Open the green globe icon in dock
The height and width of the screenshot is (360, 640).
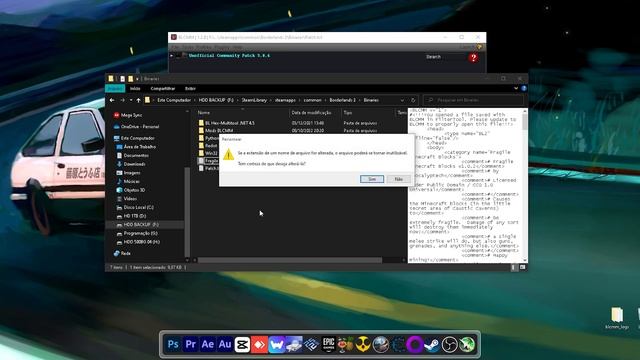pyautogui.click(x=467, y=344)
